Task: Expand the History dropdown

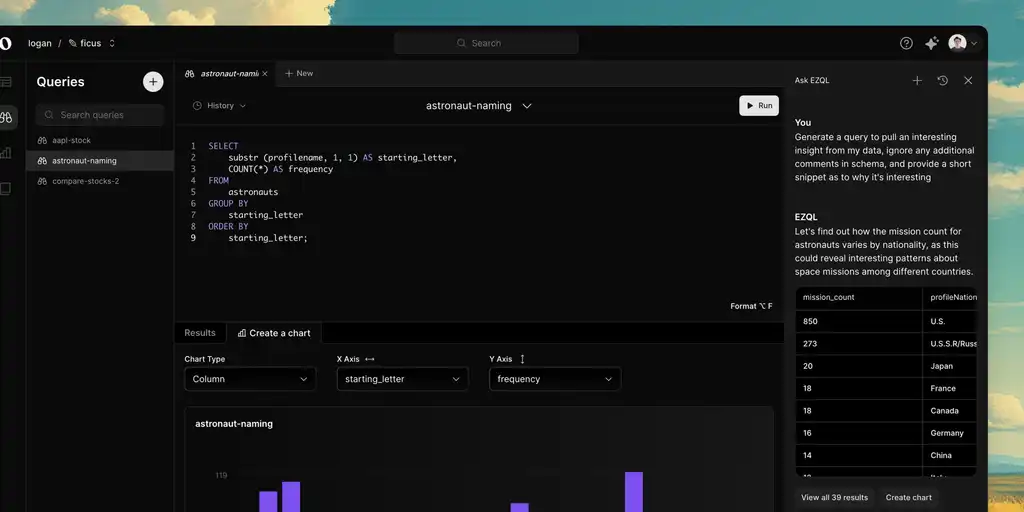Action: coord(219,105)
